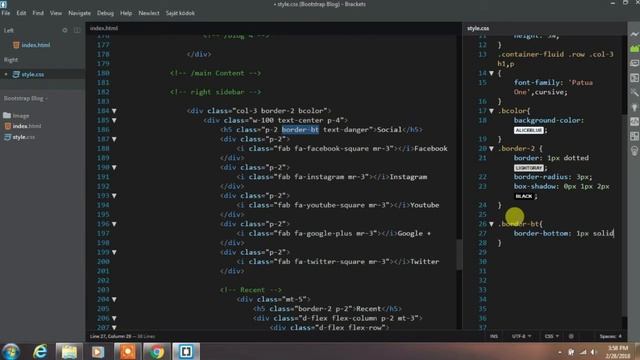Open media player from taskbar
This screenshot has width=640, height=360.
point(98,351)
